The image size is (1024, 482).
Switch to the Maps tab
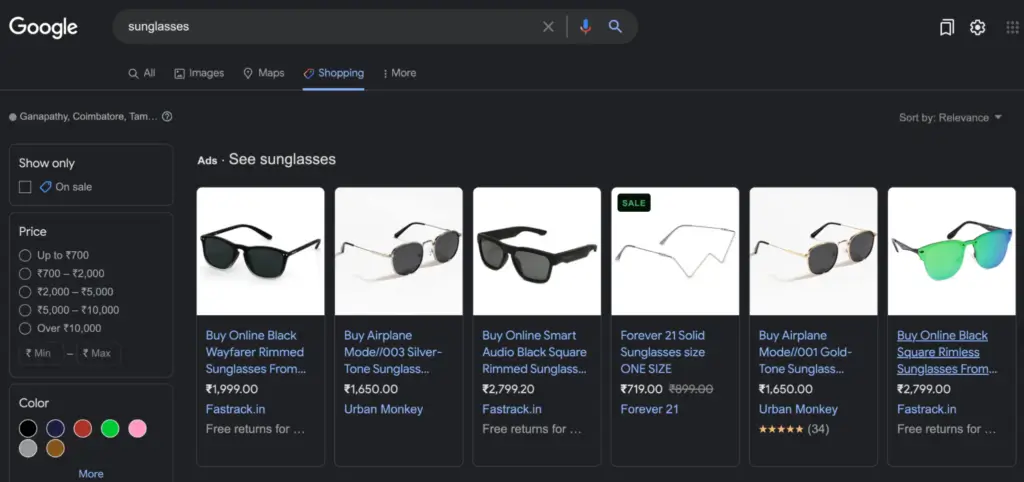pyautogui.click(x=264, y=73)
